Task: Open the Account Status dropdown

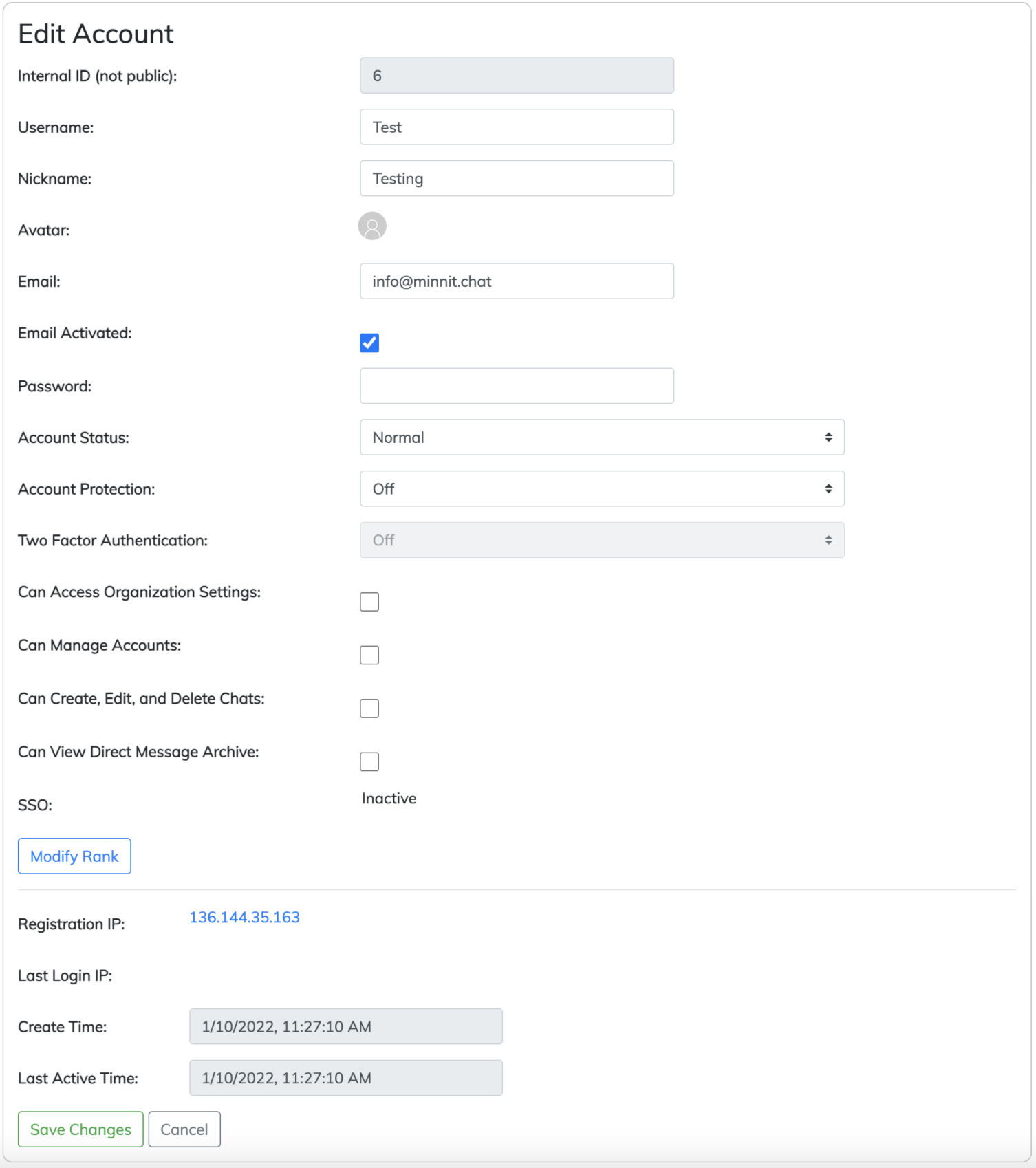Action: click(602, 437)
